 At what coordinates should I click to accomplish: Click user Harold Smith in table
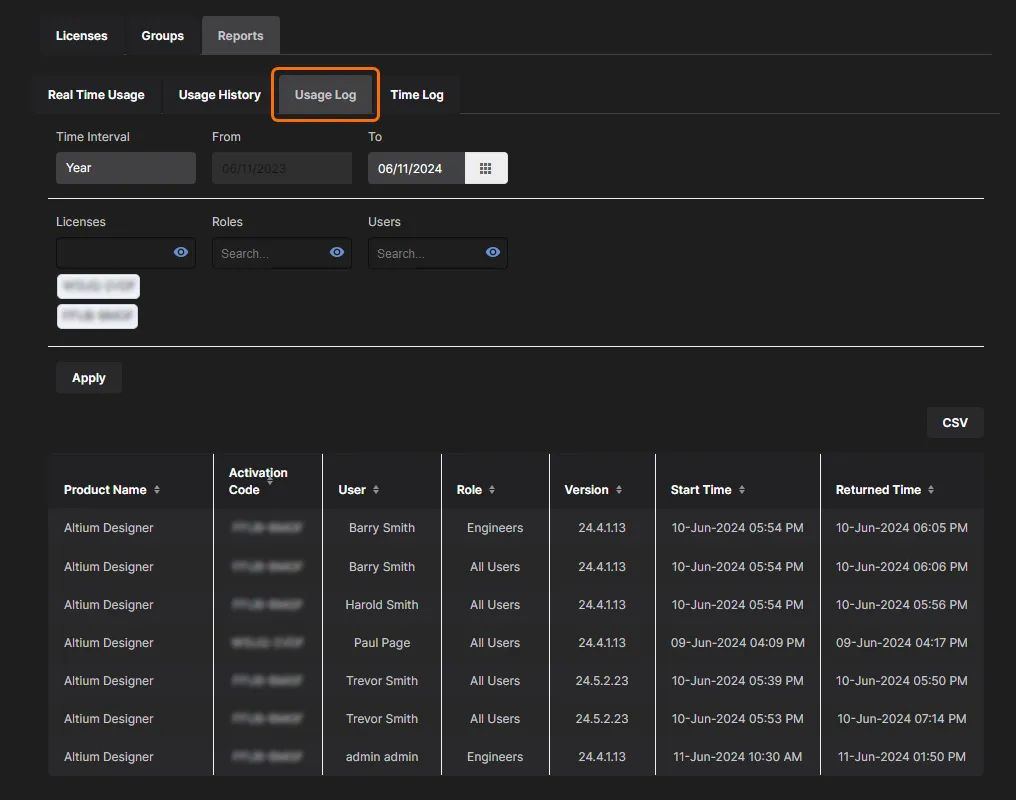coord(382,604)
